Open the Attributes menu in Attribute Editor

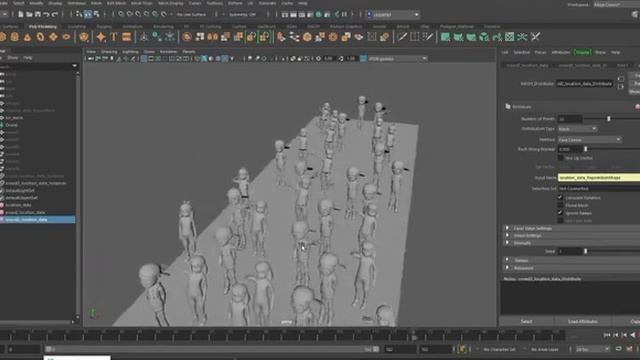coord(560,52)
